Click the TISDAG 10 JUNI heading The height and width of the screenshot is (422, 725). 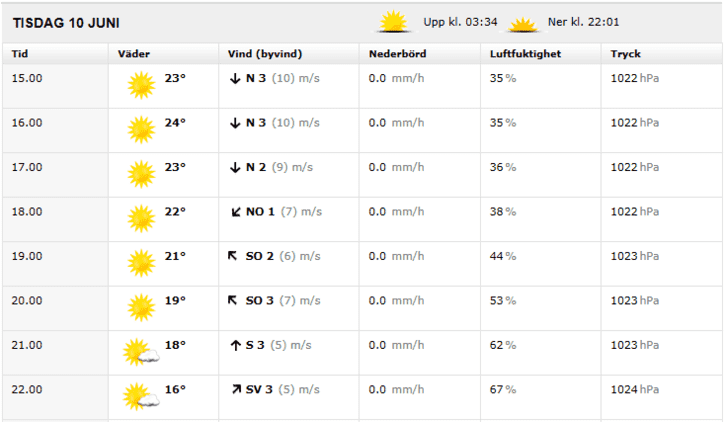tap(66, 23)
